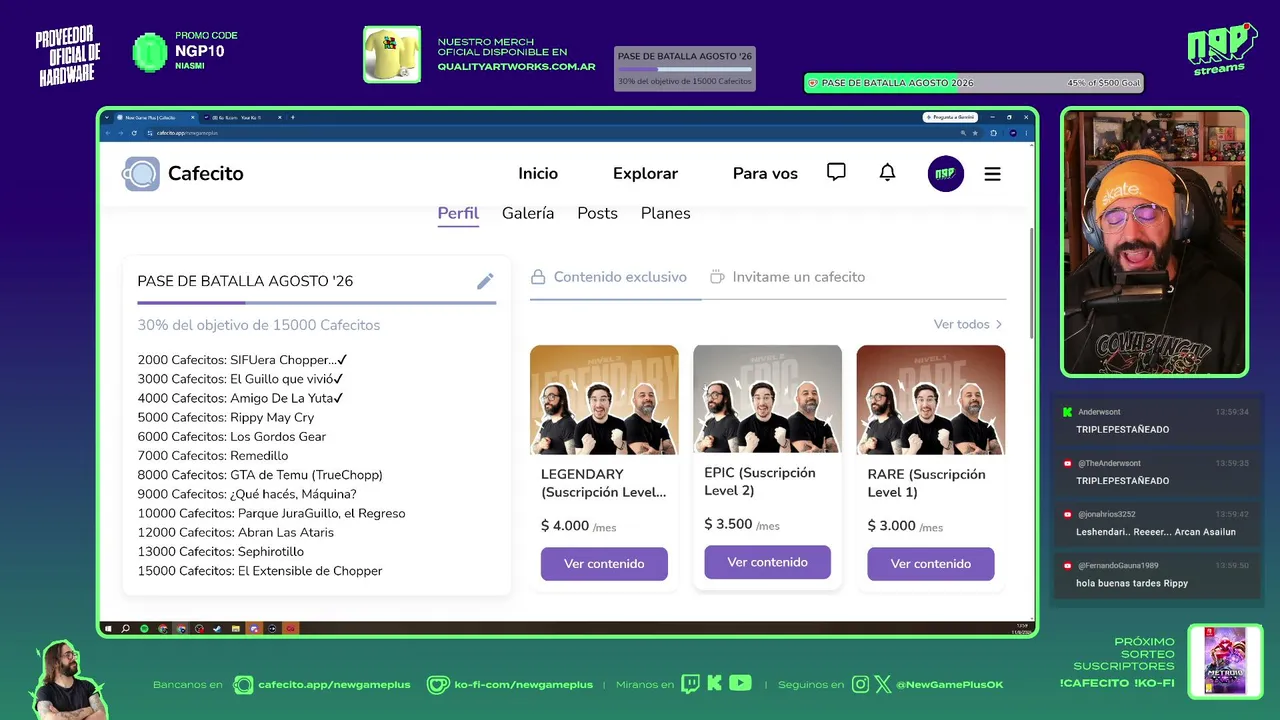Open the chat messages icon in header
The height and width of the screenshot is (720, 1280).
click(836, 172)
